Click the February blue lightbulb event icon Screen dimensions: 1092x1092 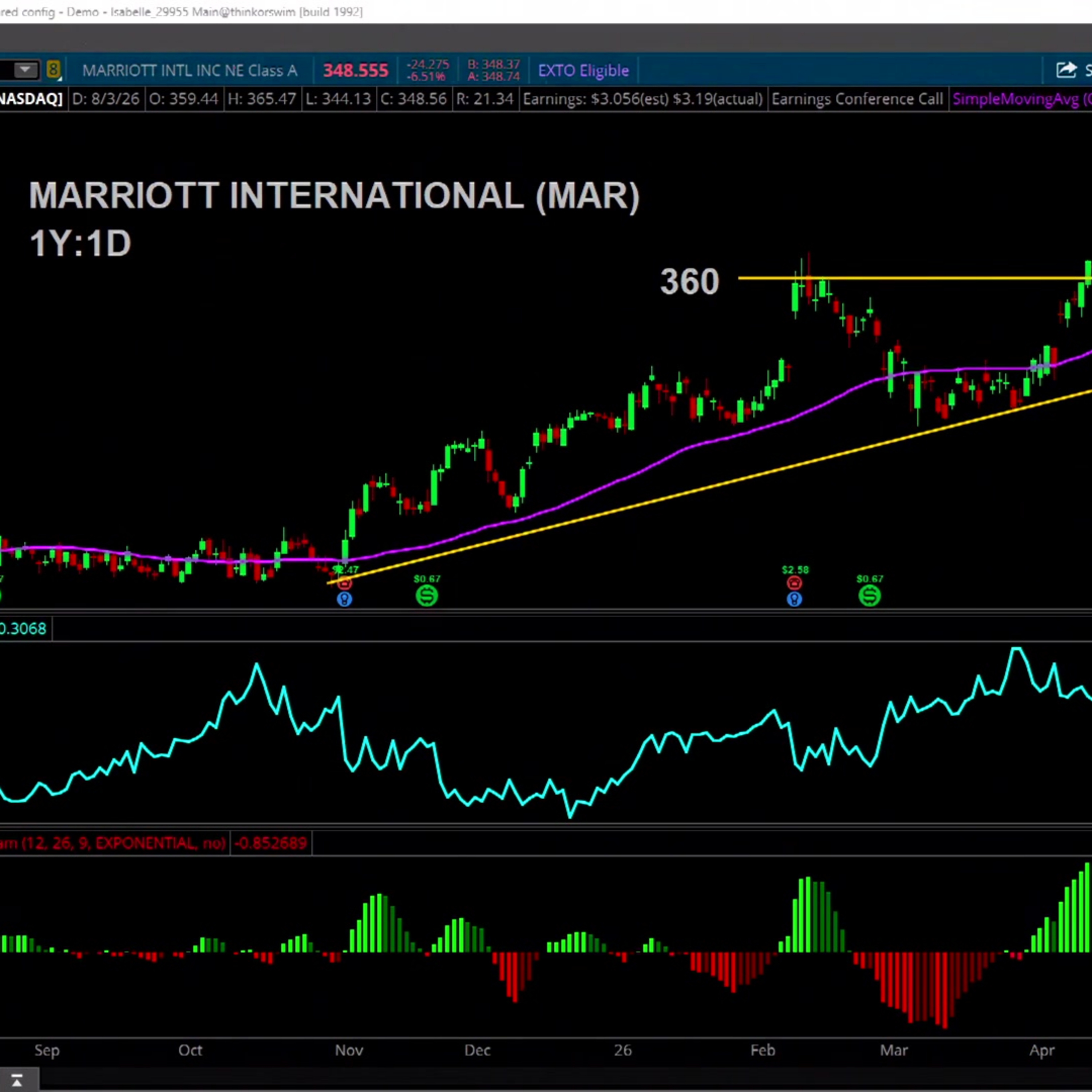pyautogui.click(x=794, y=599)
